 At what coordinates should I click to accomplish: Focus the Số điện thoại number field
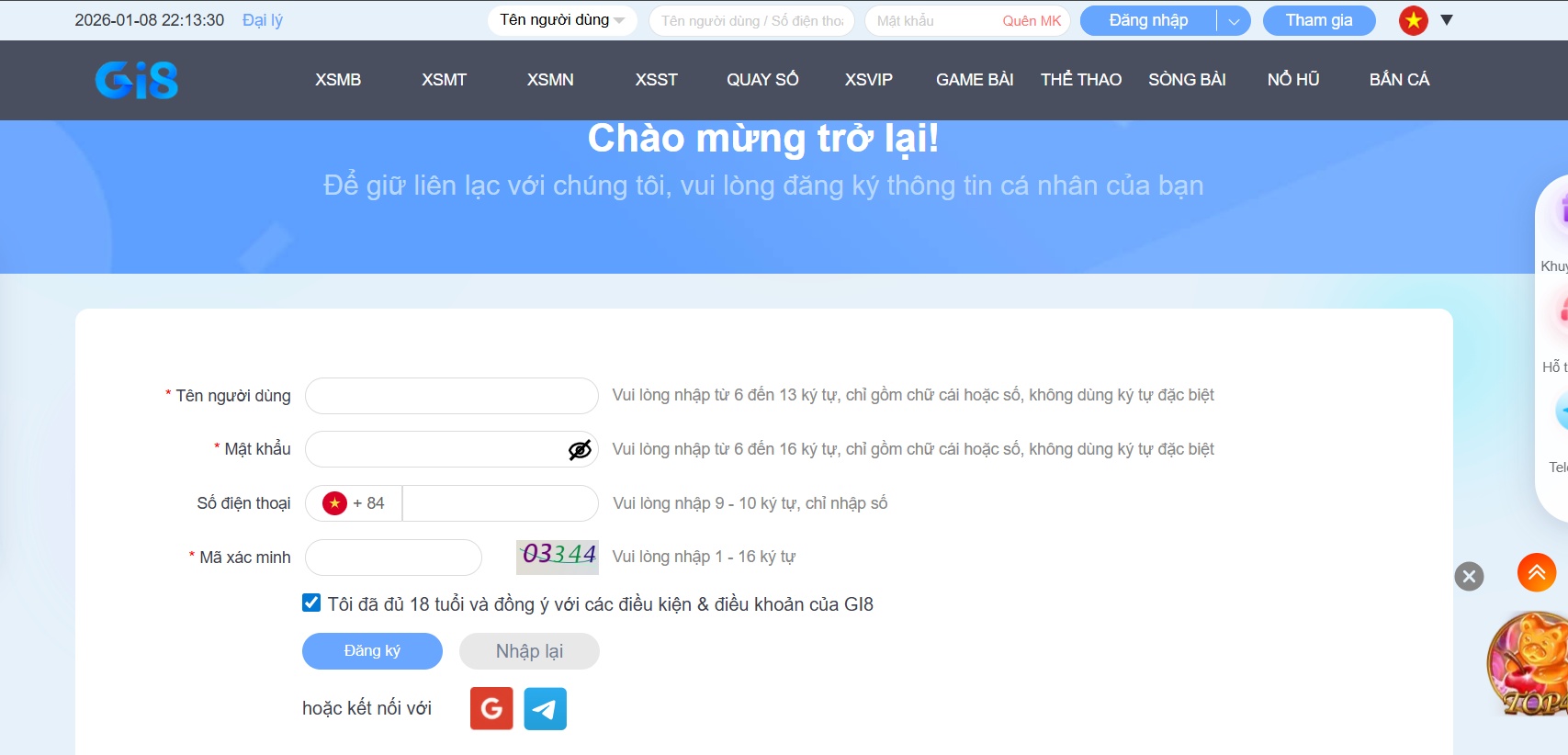500,503
